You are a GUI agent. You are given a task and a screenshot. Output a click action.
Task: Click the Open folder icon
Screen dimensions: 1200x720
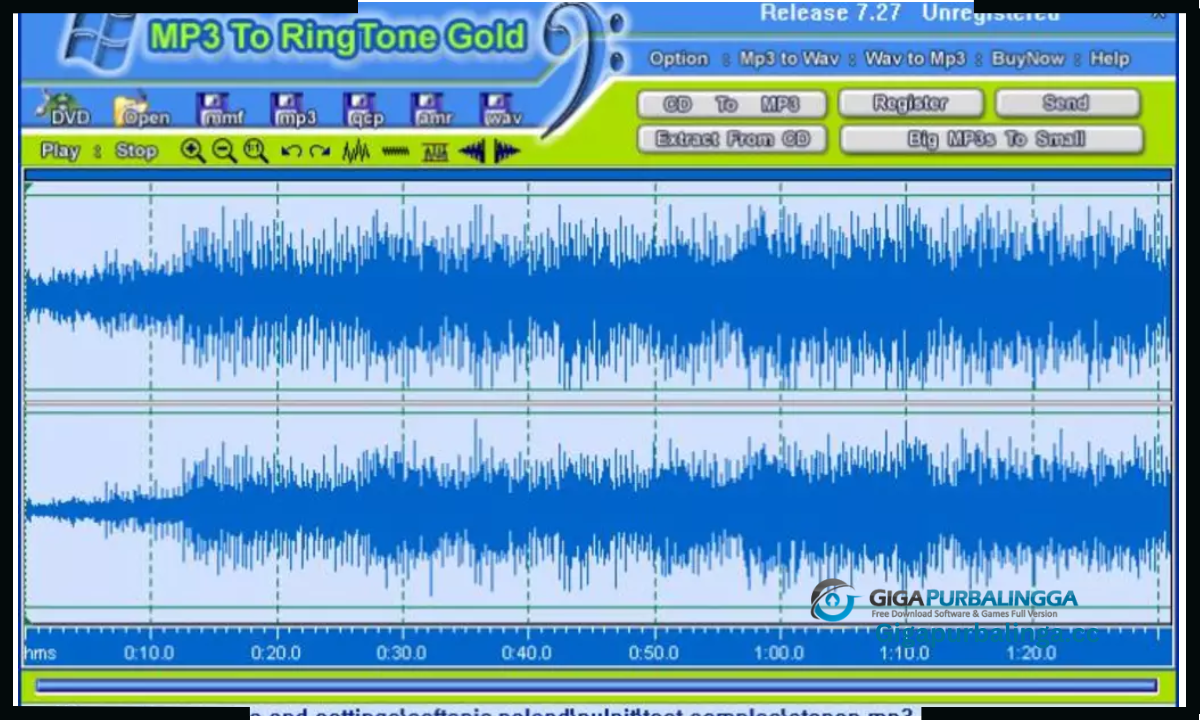click(x=141, y=110)
